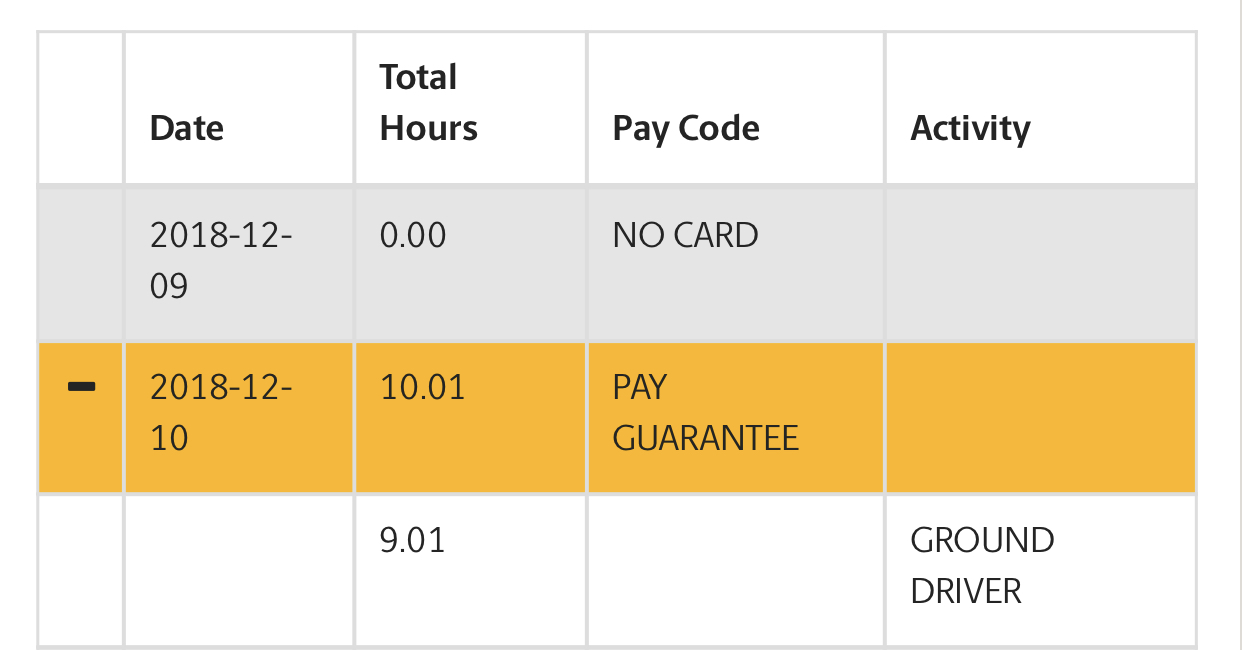Click the NO CARD pay code cell

point(736,263)
